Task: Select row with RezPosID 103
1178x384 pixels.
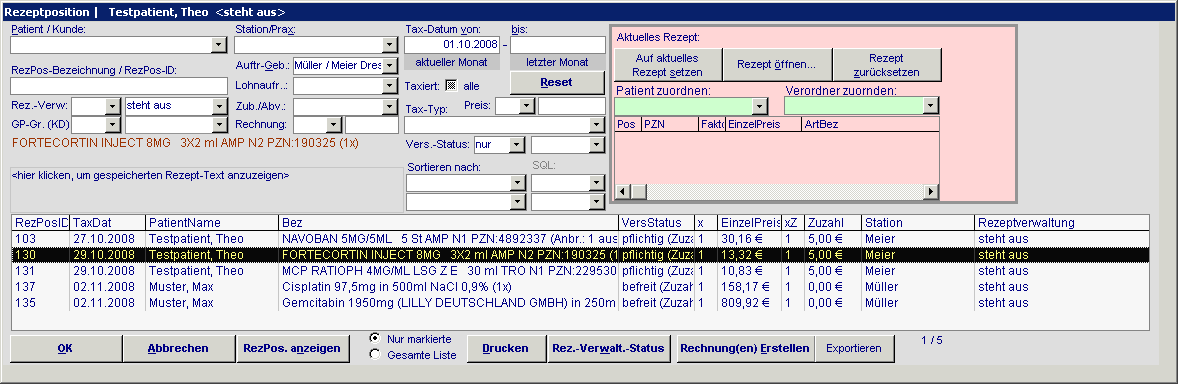Action: (581, 239)
